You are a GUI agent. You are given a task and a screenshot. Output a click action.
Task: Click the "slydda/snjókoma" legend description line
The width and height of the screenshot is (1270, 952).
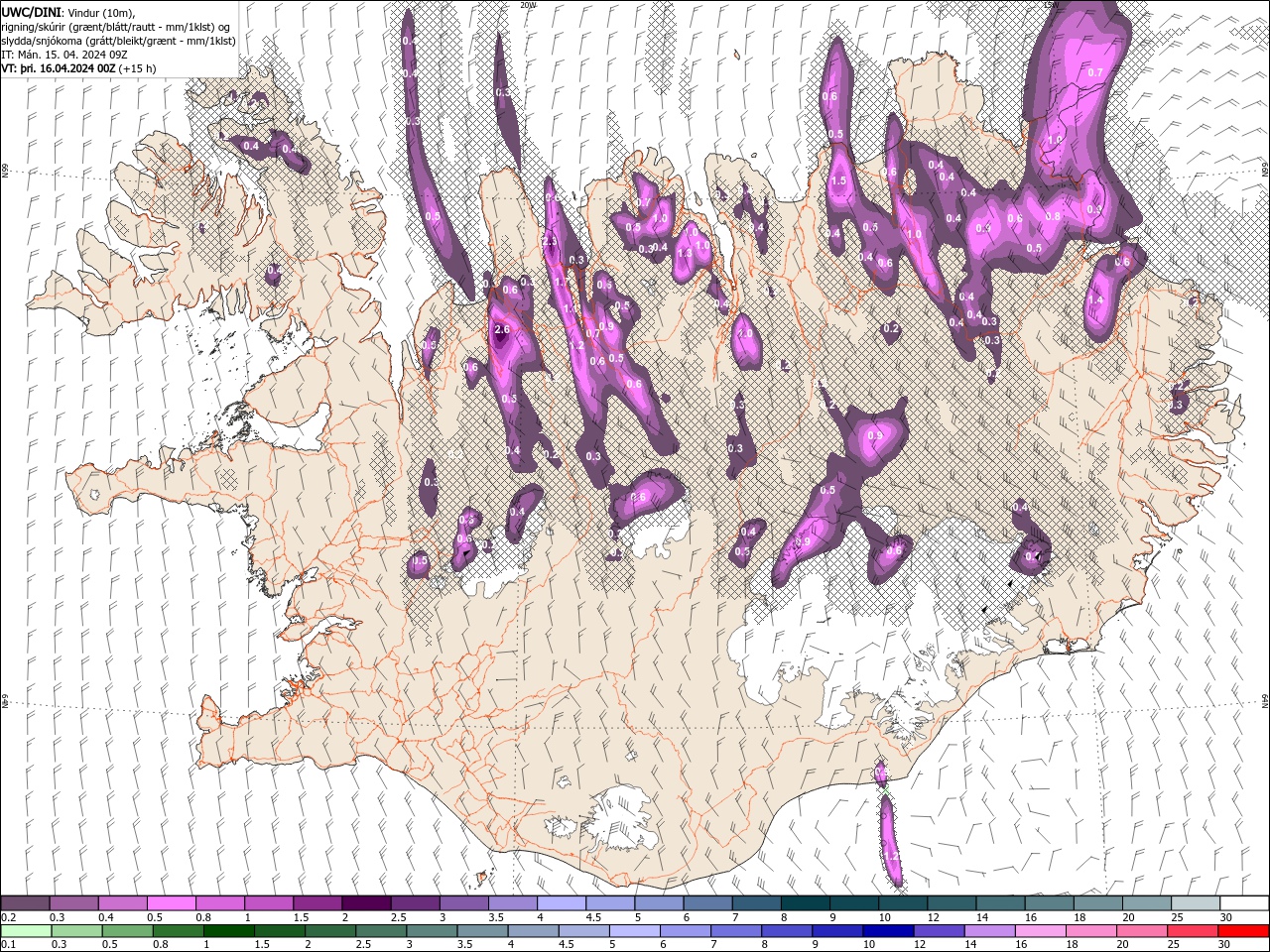(x=117, y=41)
